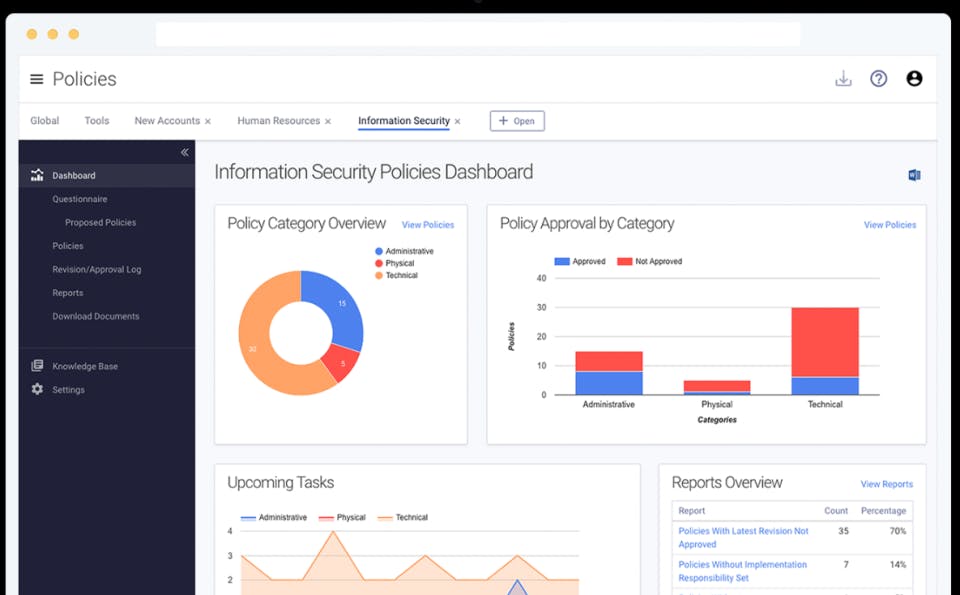Open Proposed Policies in the sidebar
The height and width of the screenshot is (595, 960).
coord(100,222)
